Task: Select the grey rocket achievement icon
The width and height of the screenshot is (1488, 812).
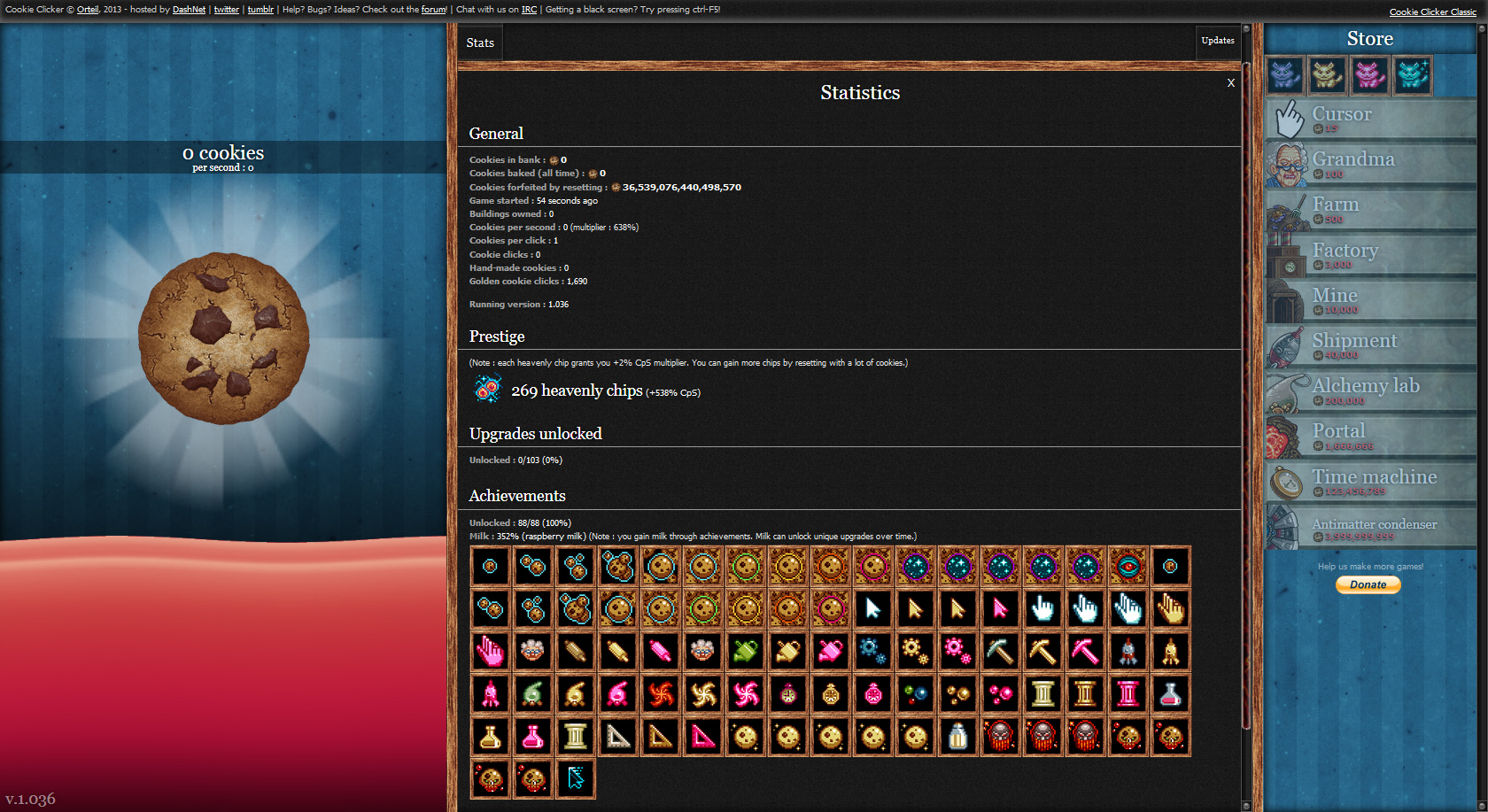Action: pyautogui.click(x=1128, y=651)
